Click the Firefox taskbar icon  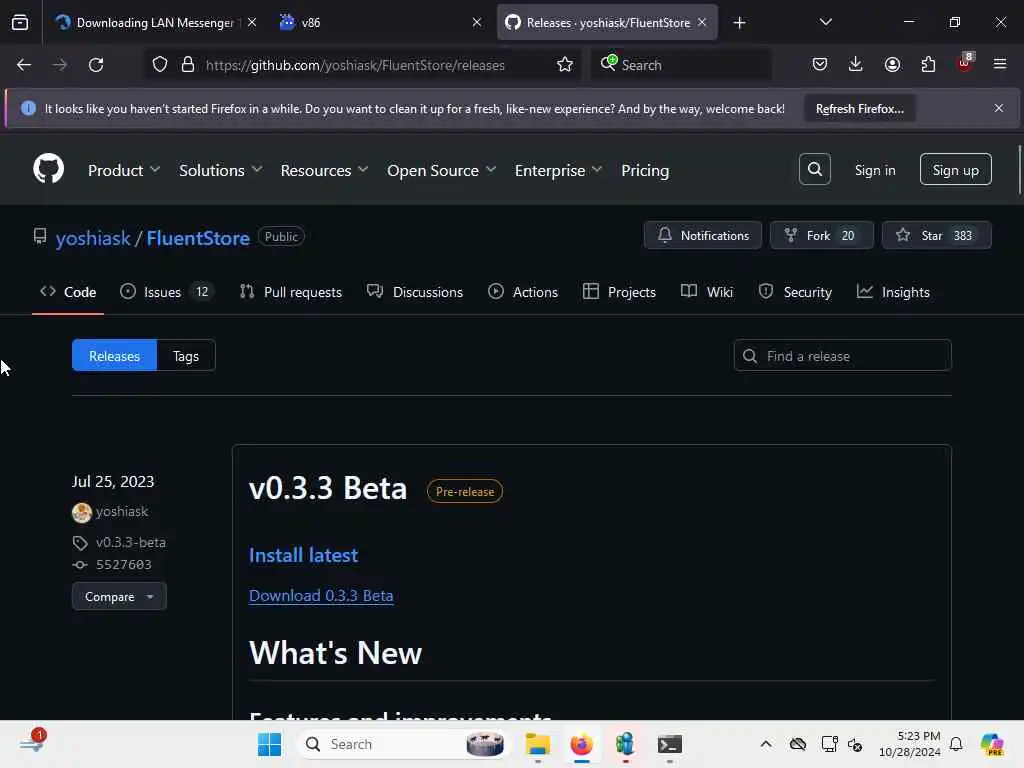581,744
